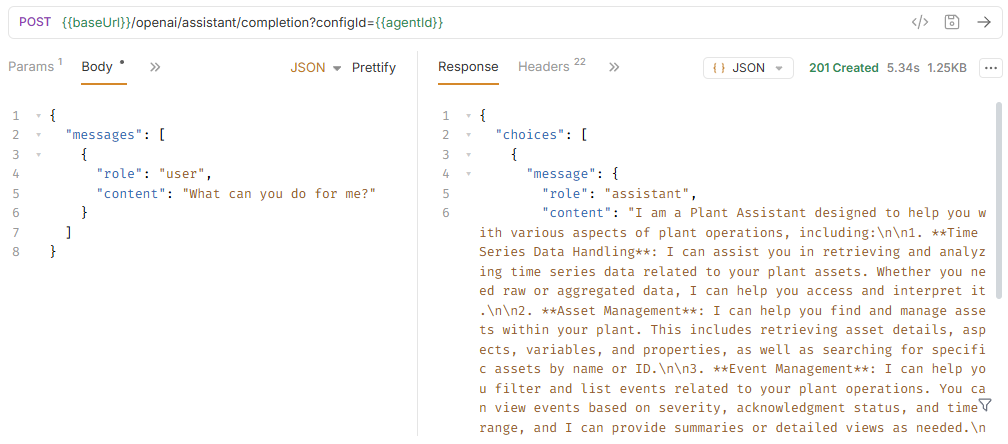Open the code snippet generator icon
This screenshot has height=444, width=1008.
920,22
